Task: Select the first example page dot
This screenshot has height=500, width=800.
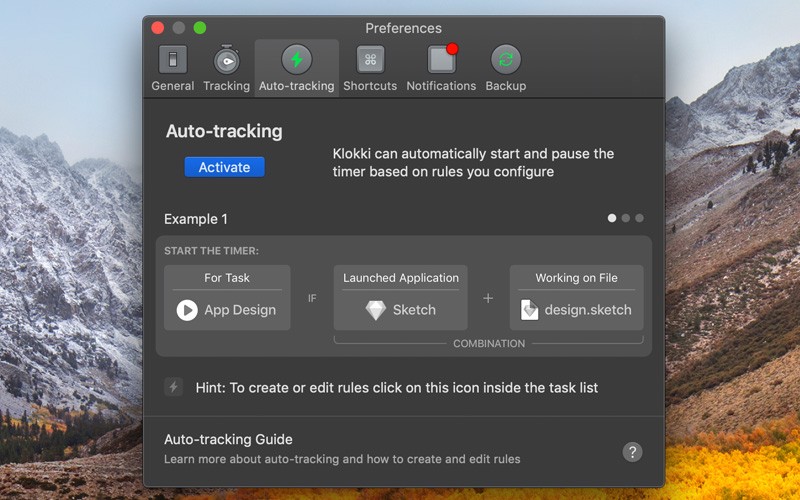Action: [612, 218]
